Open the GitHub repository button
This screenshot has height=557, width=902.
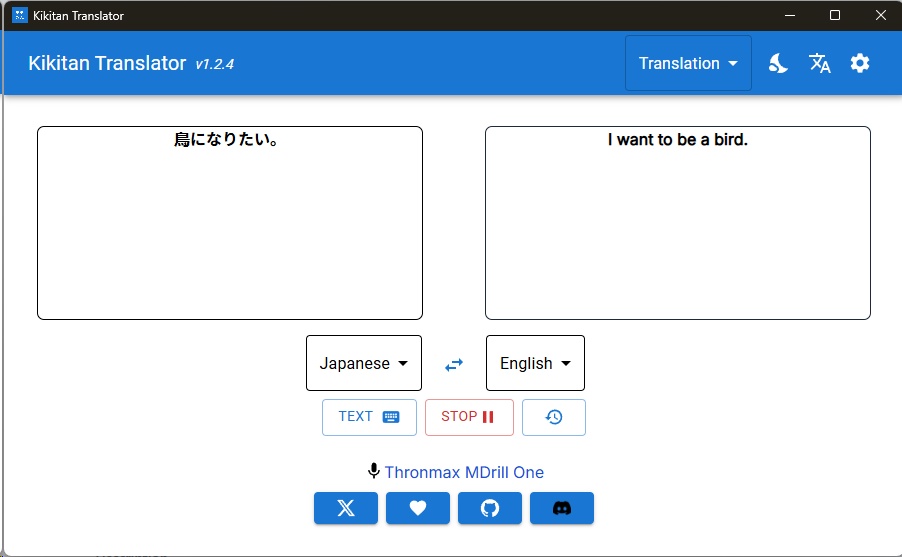point(490,508)
